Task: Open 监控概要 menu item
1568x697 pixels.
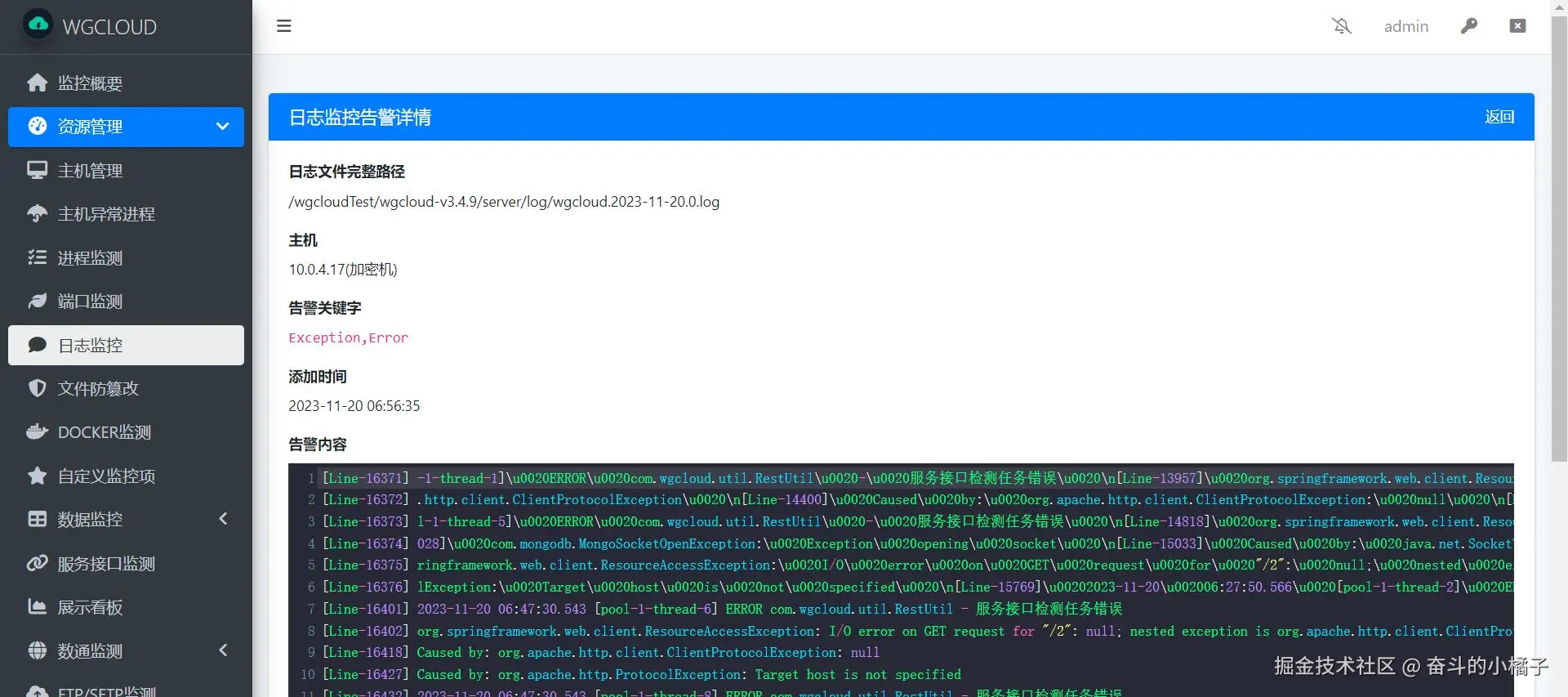Action: click(x=126, y=83)
